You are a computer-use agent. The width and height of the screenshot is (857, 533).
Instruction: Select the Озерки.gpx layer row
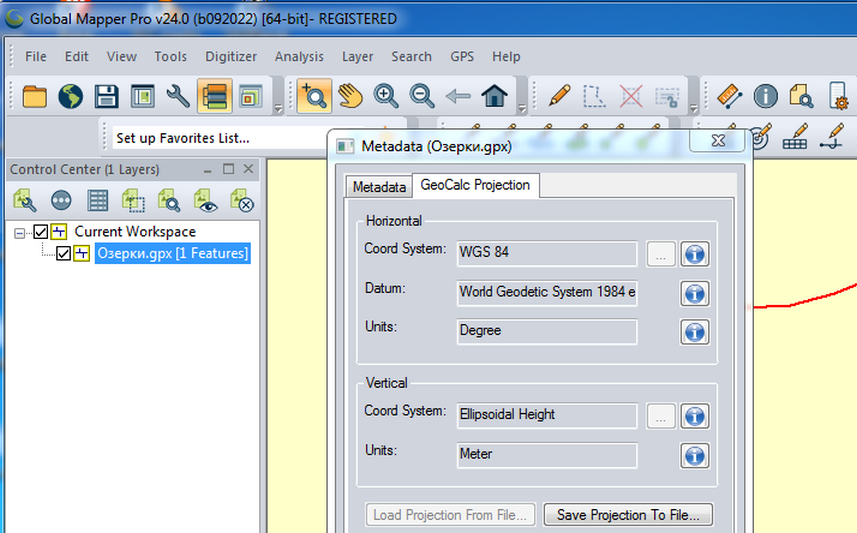172,254
